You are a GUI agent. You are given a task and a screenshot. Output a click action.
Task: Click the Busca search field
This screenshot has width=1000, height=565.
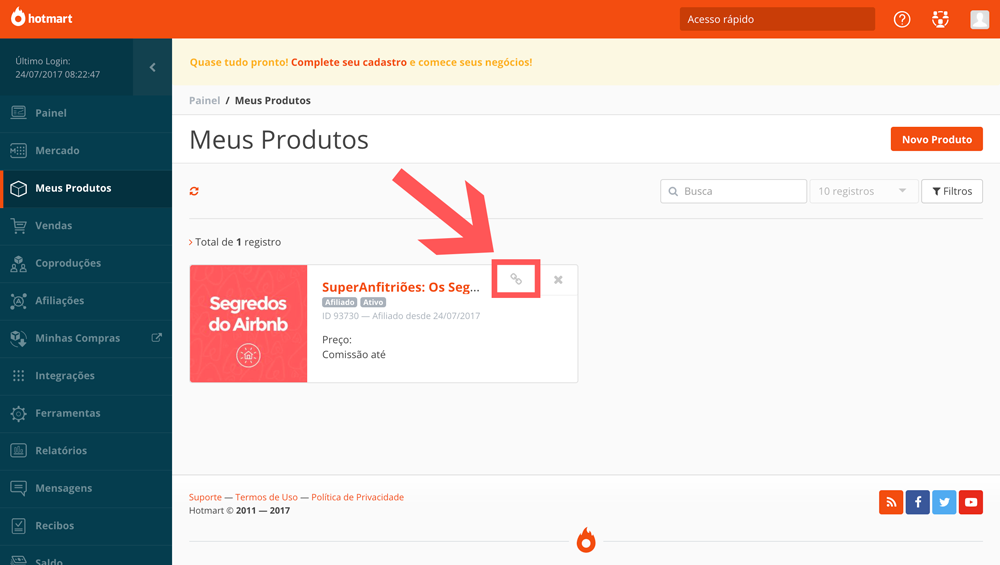point(733,191)
